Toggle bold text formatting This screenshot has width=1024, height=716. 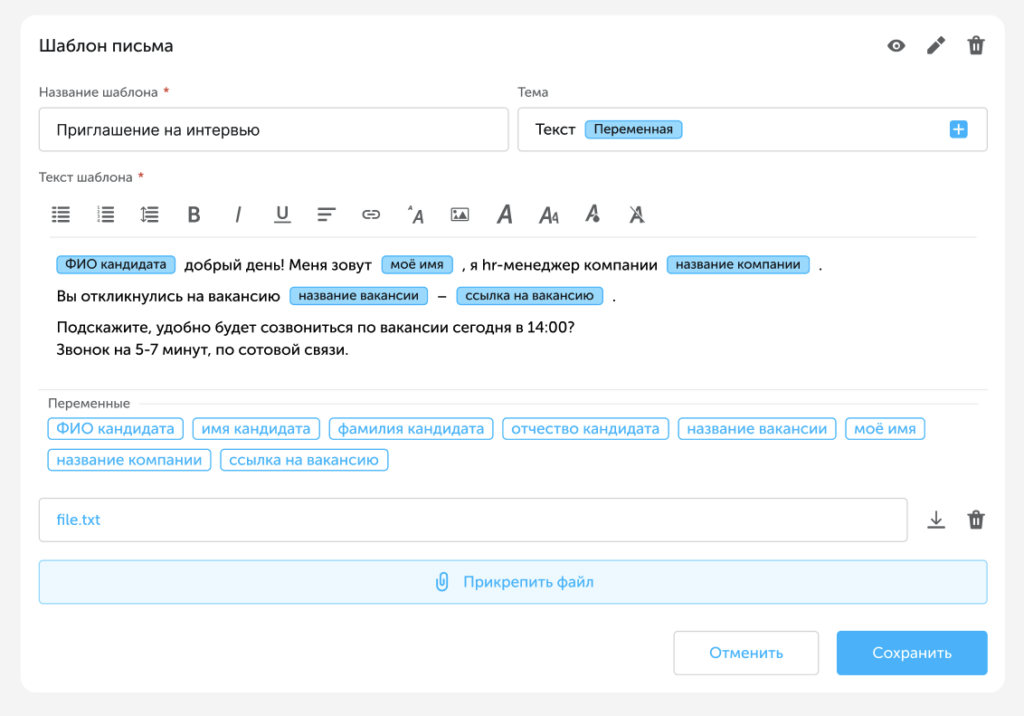click(194, 214)
